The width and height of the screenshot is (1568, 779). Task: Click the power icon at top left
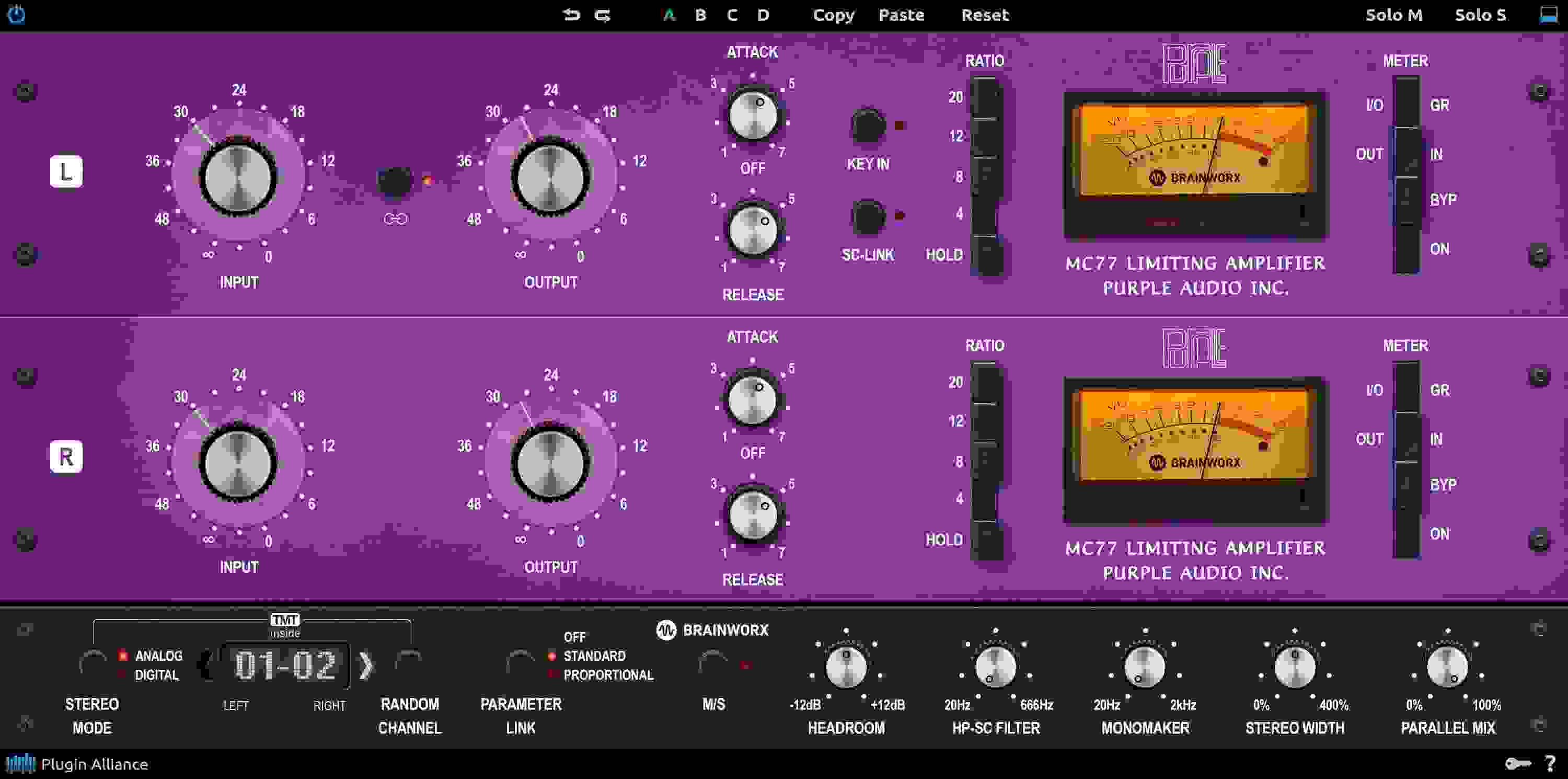[18, 15]
